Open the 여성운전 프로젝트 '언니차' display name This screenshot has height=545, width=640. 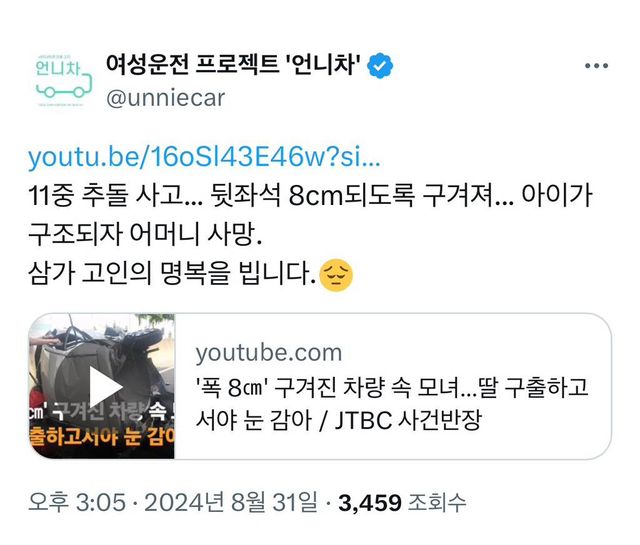233,65
